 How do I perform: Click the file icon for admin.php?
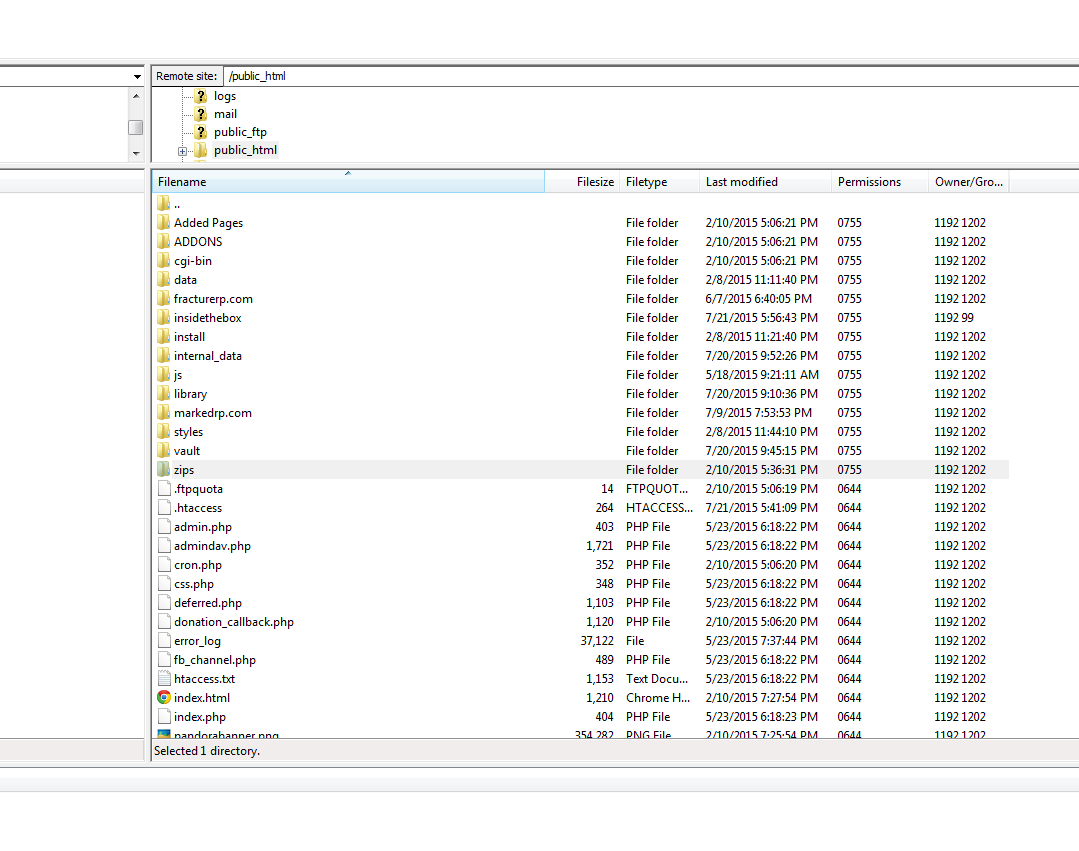coord(164,527)
